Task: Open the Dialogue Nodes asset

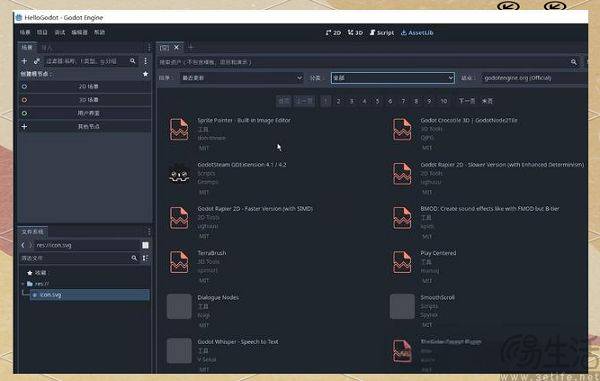Action: [218, 298]
